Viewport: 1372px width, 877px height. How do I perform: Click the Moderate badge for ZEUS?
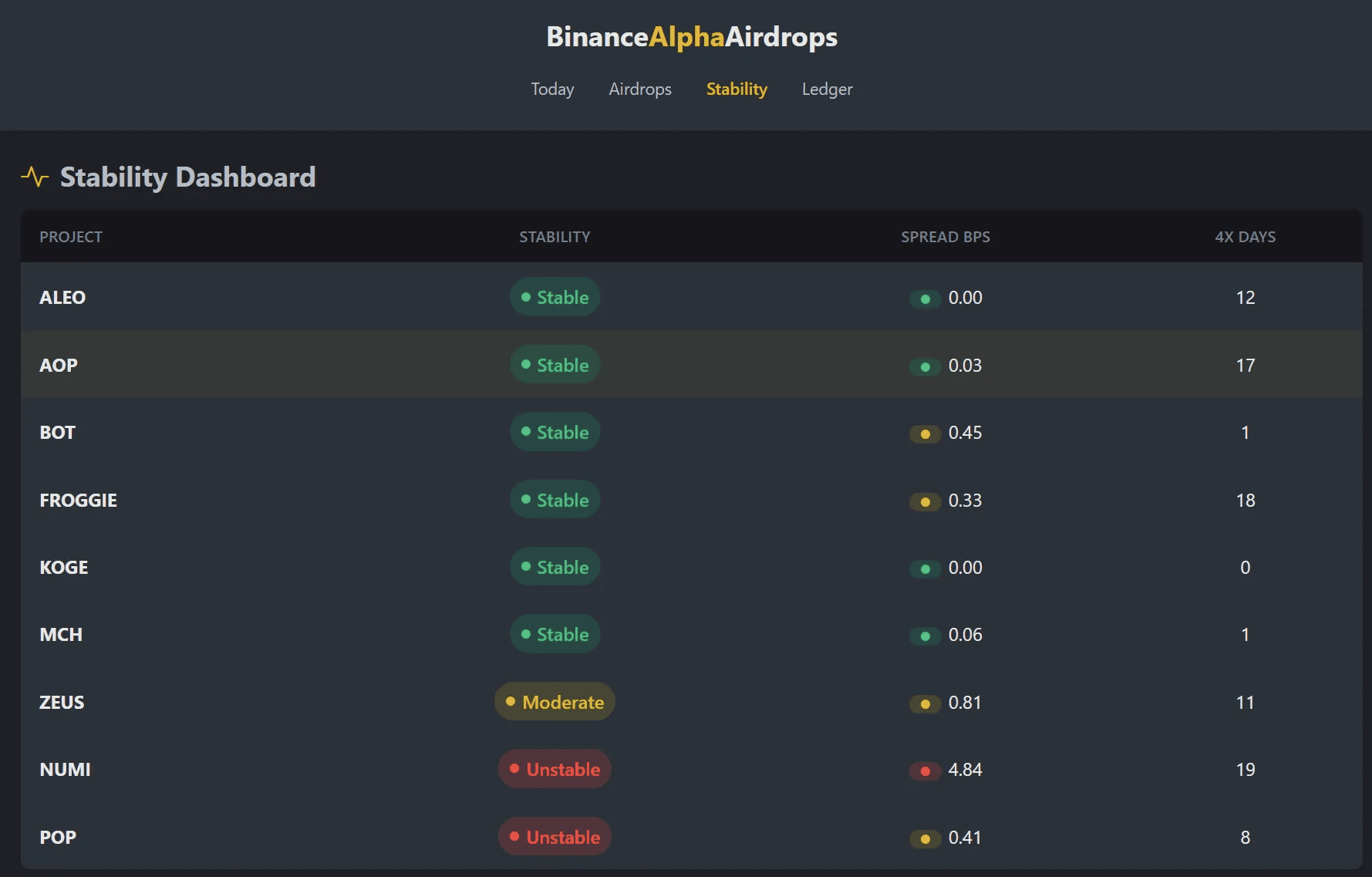coord(555,702)
